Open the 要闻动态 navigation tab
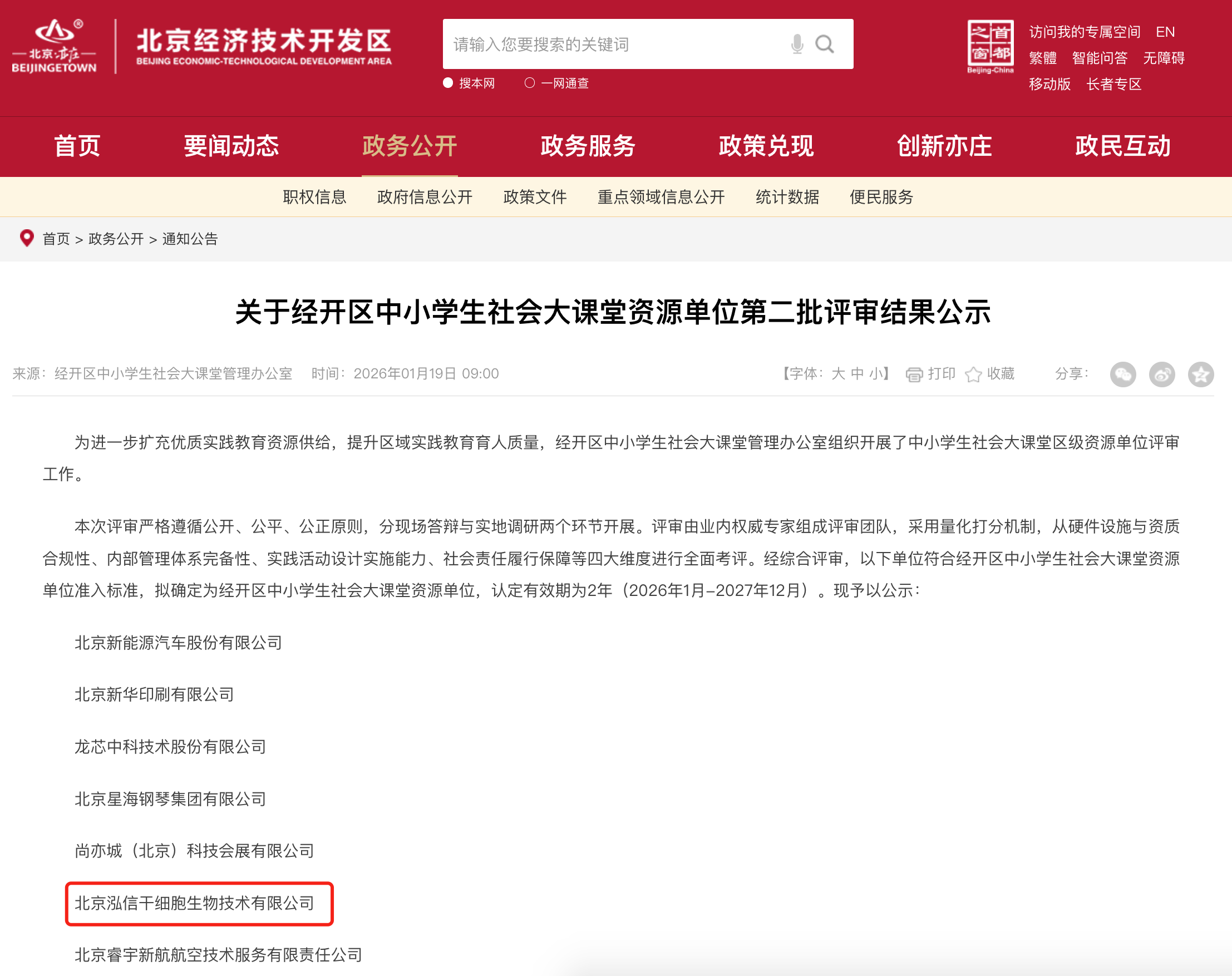Image resolution: width=1232 pixels, height=976 pixels. [231, 146]
